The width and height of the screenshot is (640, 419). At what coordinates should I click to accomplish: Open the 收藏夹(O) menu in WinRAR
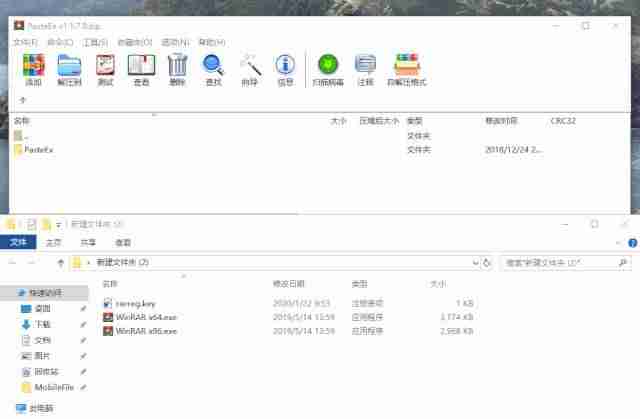tap(135, 42)
